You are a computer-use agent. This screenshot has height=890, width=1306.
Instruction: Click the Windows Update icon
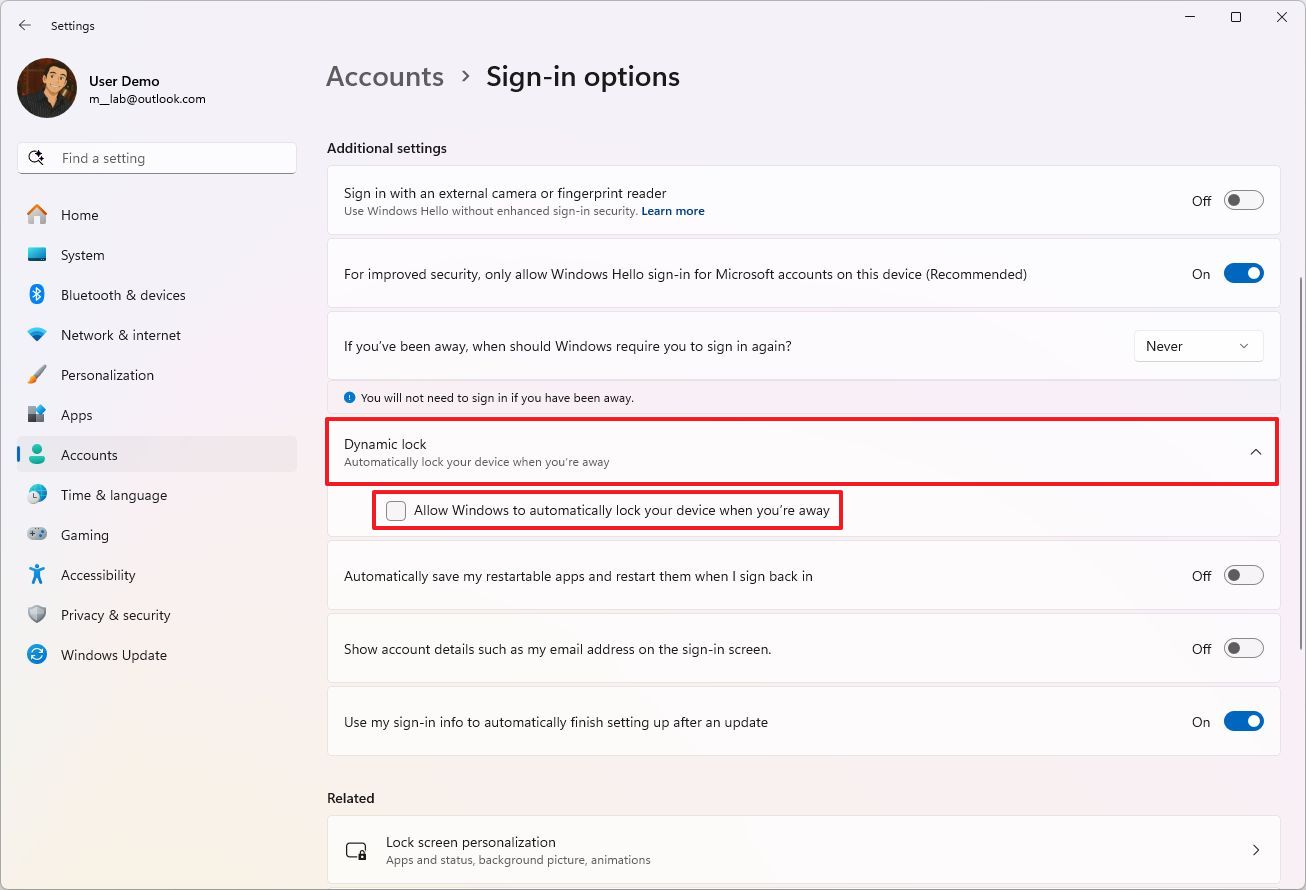pos(37,654)
